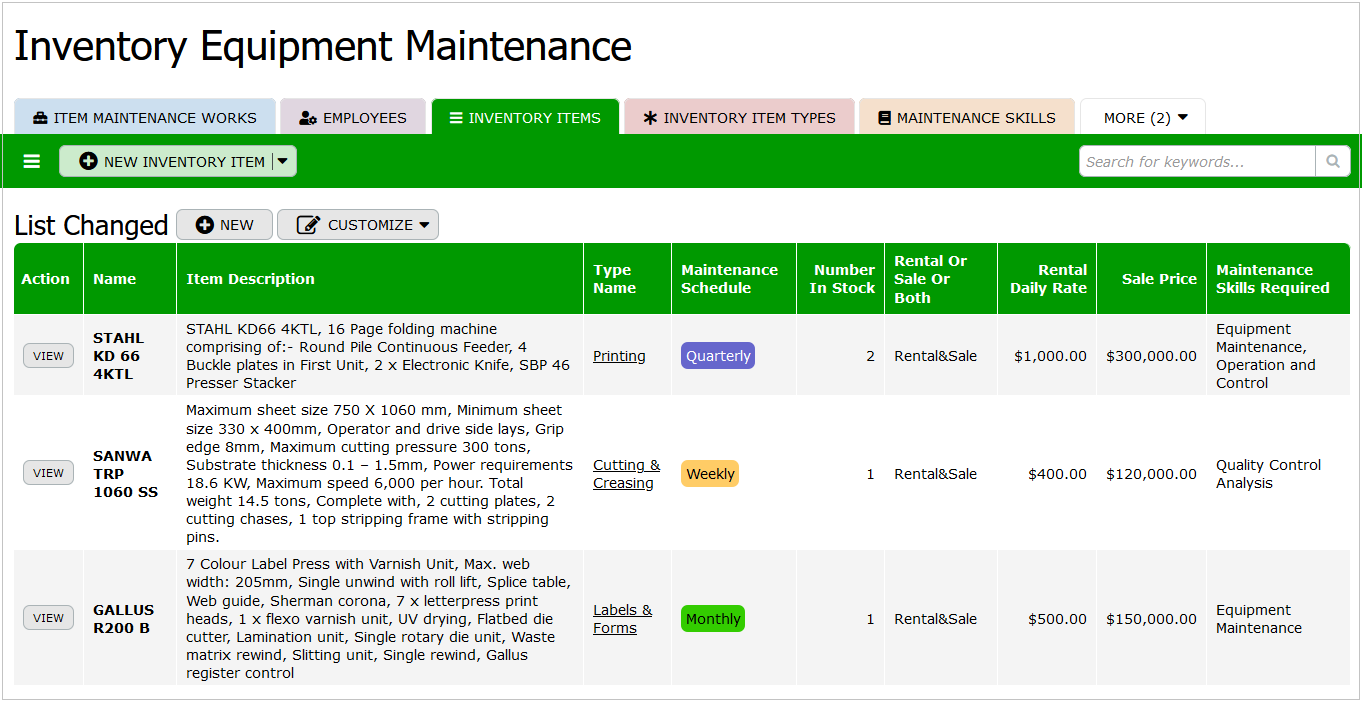Sort by the Rental Daily Rate column header
The height and width of the screenshot is (701, 1362).
pos(1049,279)
